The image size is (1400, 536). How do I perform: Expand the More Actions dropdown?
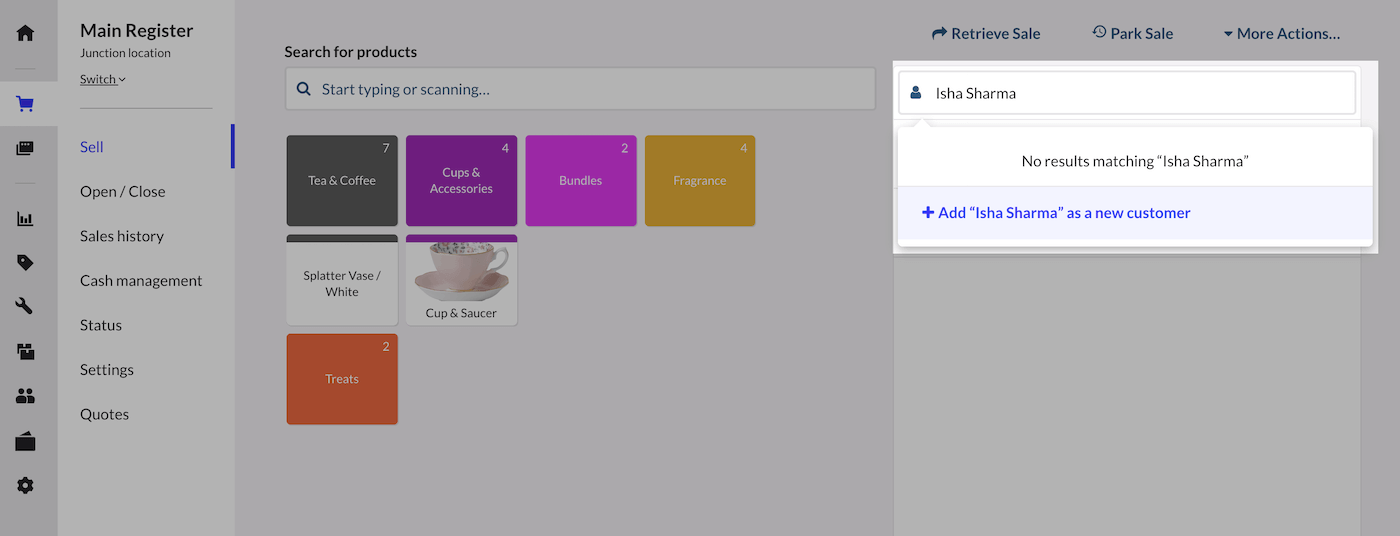1281,33
